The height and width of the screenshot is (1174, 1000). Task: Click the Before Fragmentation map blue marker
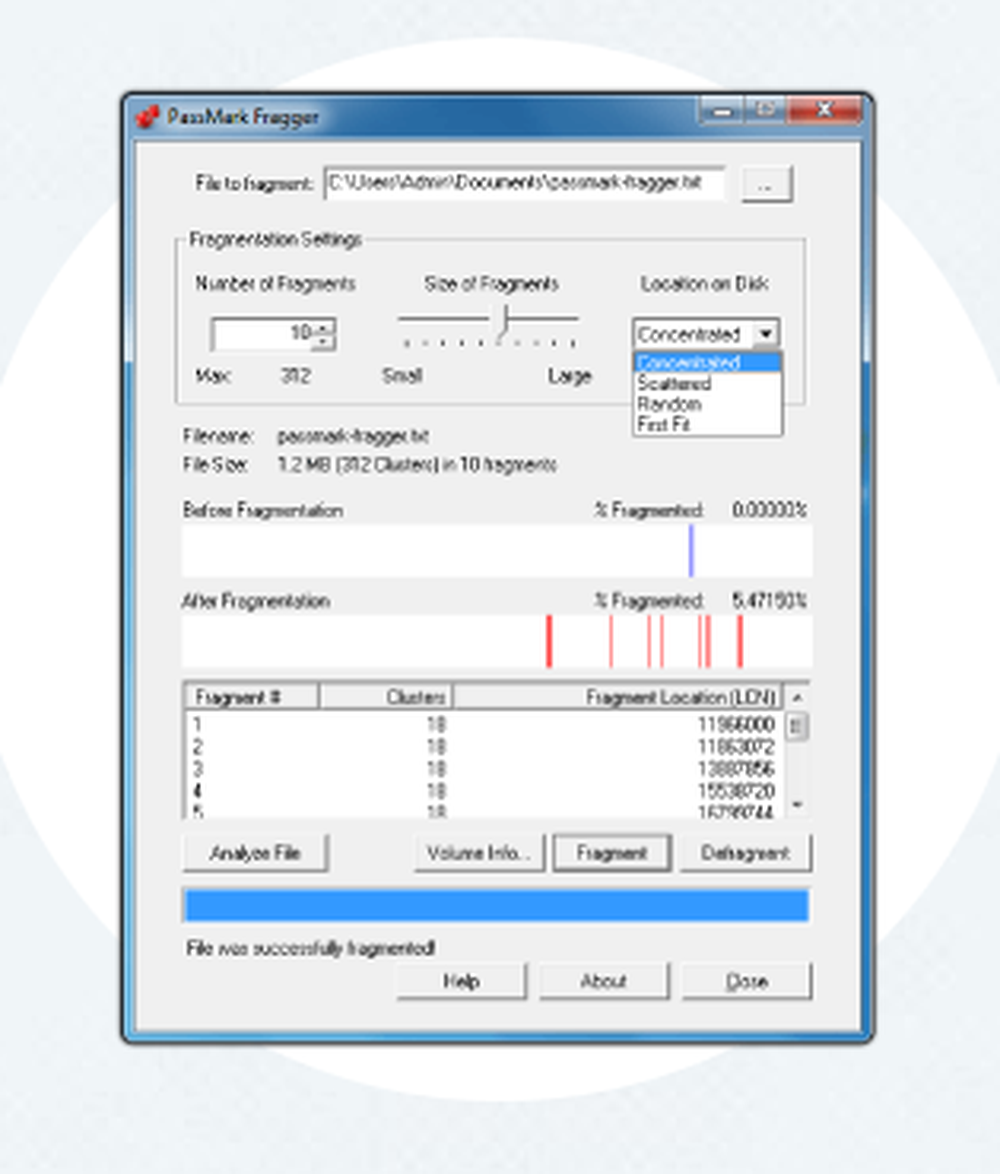tap(691, 551)
